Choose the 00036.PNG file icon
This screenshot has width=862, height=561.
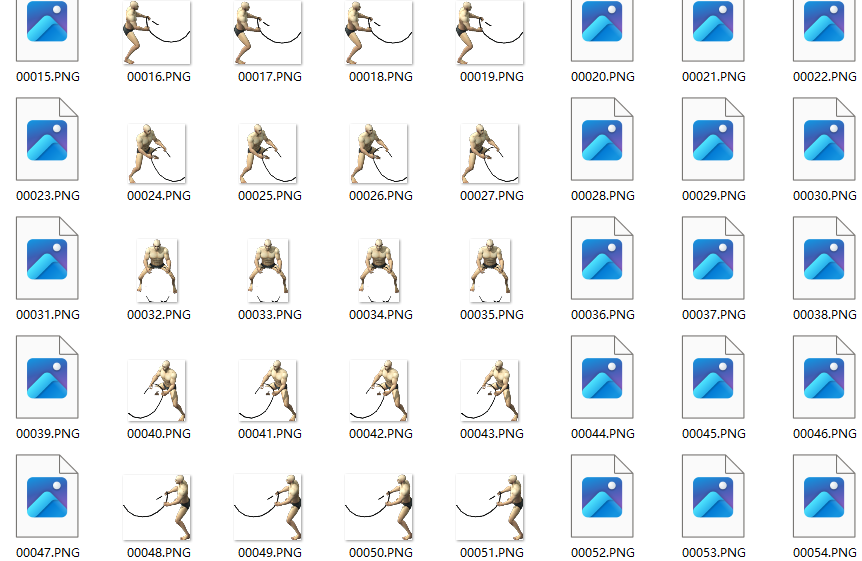coord(602,261)
